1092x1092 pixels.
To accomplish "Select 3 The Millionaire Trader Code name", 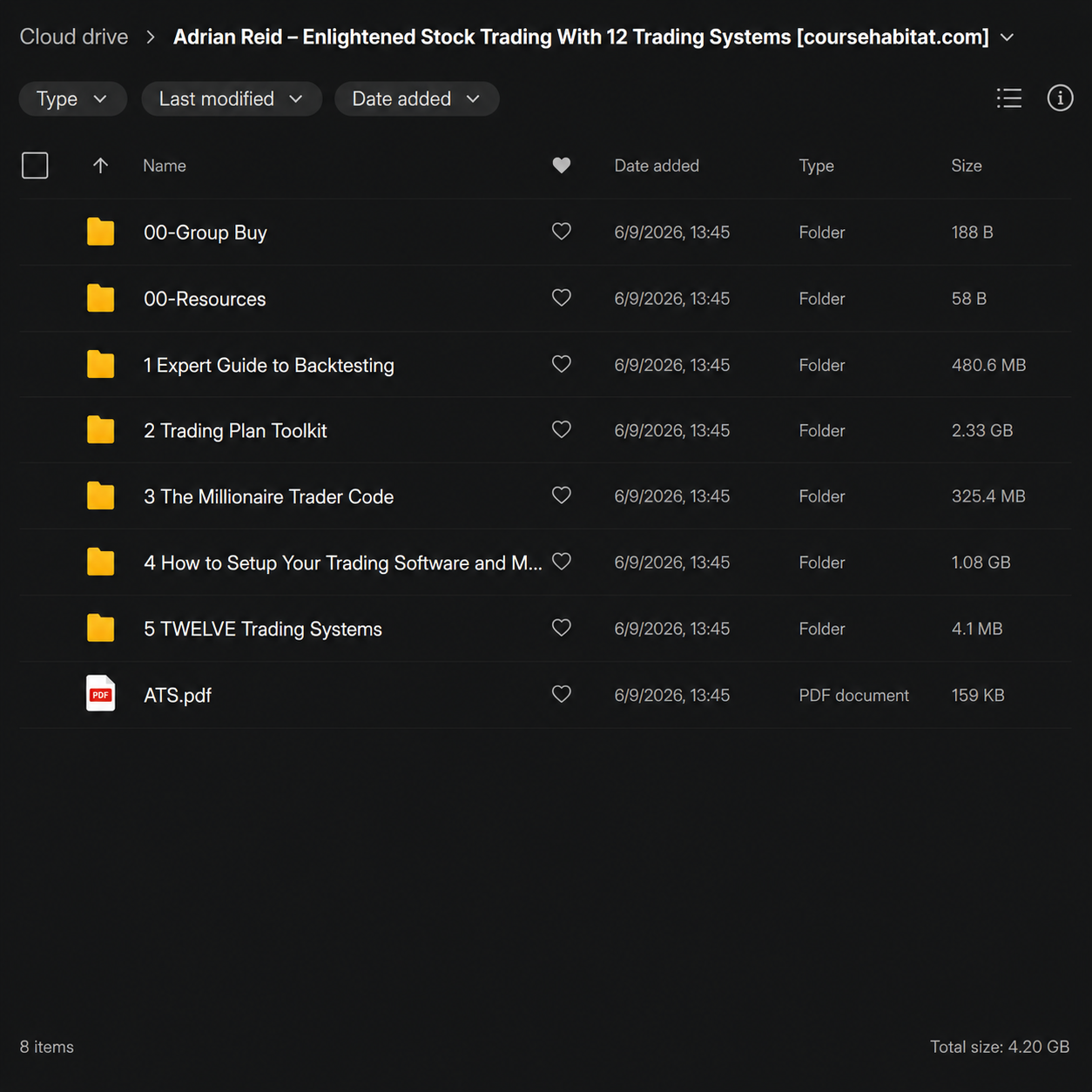I will [269, 496].
